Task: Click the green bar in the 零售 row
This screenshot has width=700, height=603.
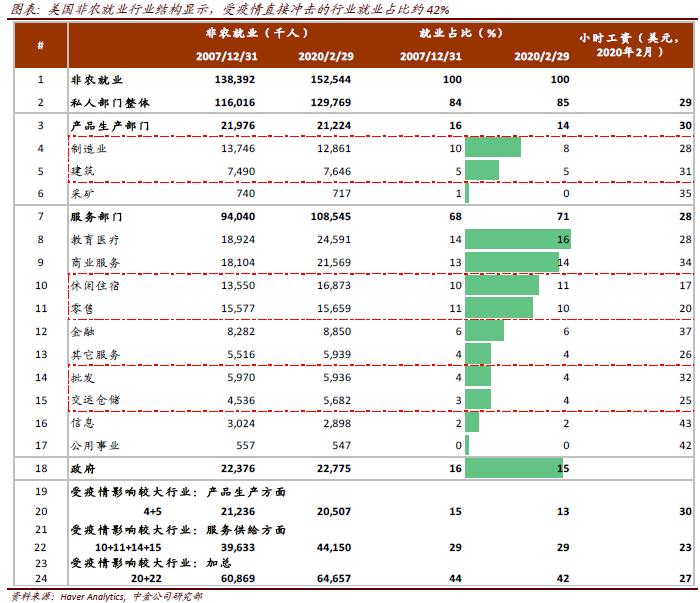Action: [x=498, y=309]
